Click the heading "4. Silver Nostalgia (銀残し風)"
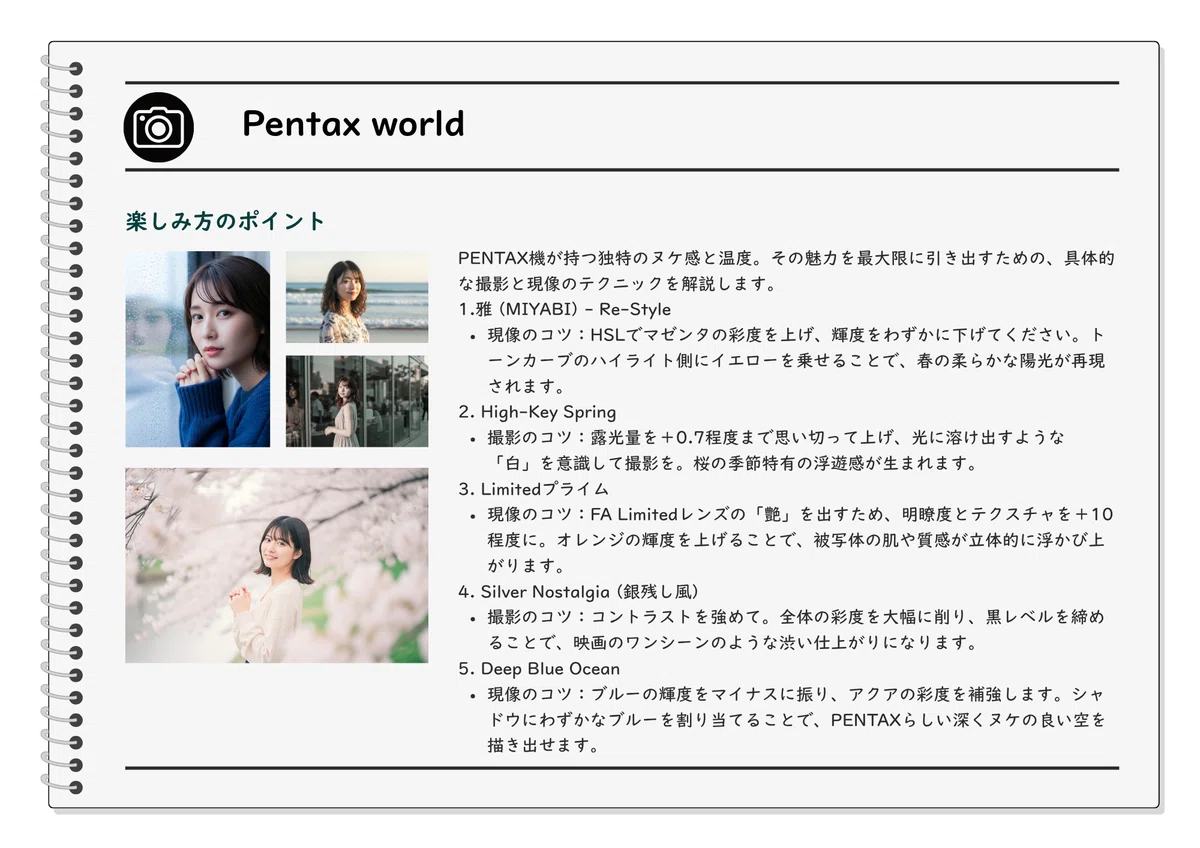 tap(578, 592)
